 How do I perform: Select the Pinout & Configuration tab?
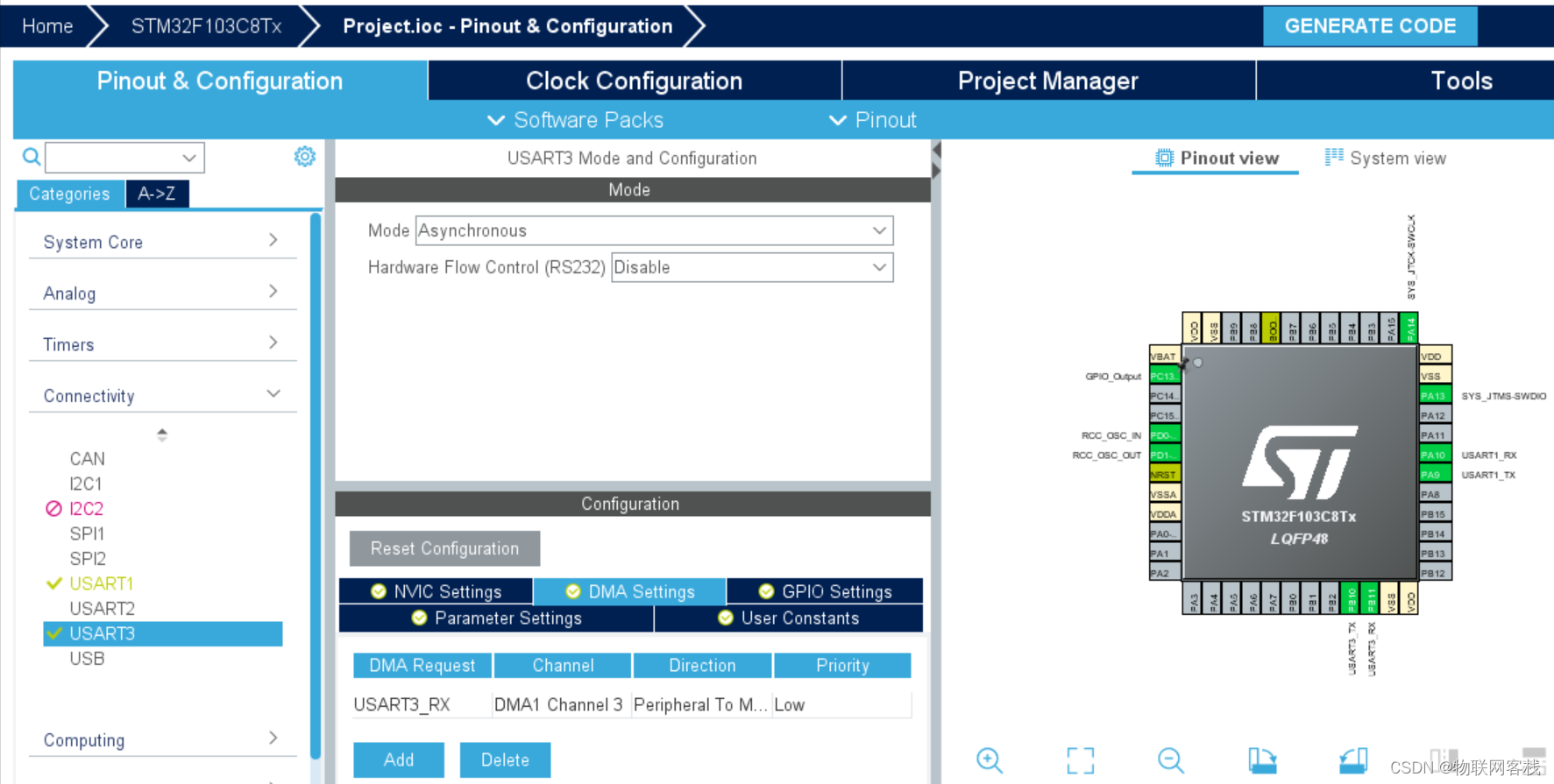220,81
